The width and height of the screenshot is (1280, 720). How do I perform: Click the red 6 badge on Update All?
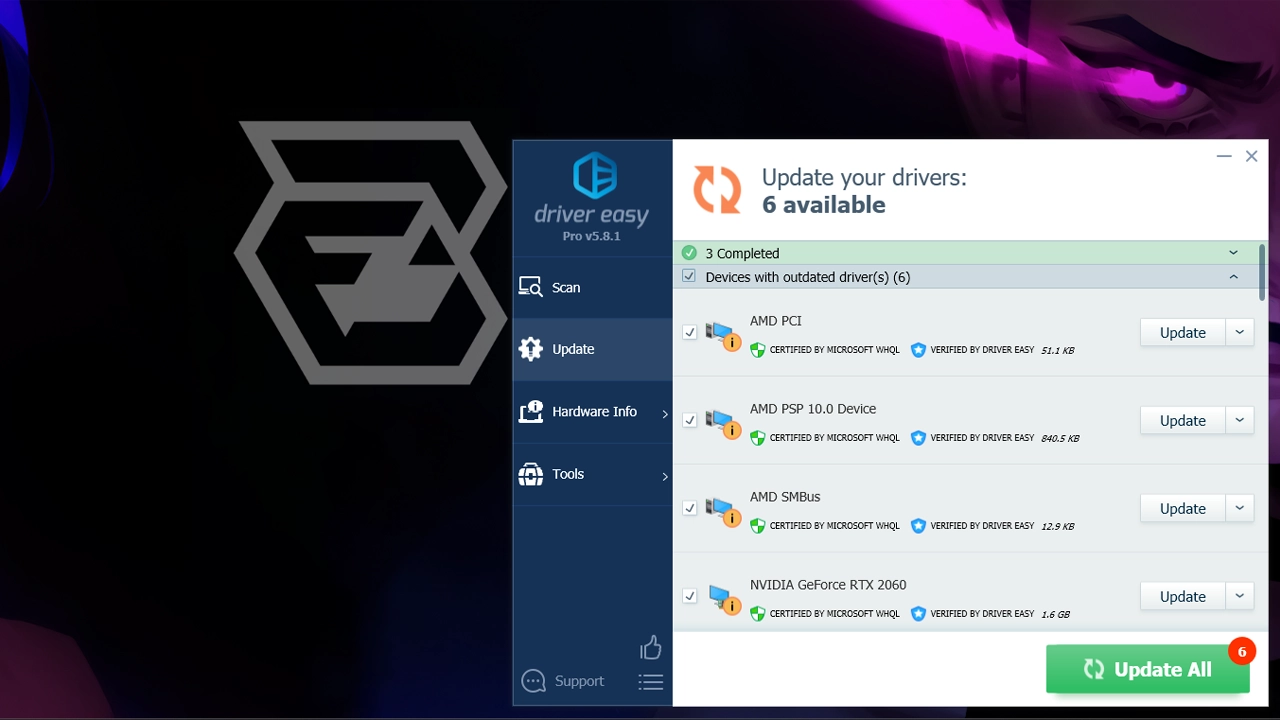1242,651
